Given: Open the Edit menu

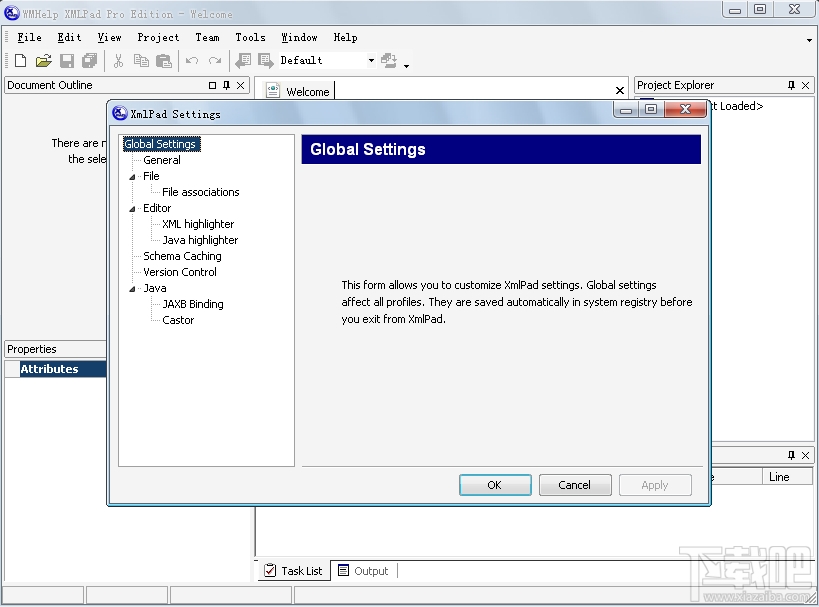Looking at the screenshot, I should [x=69, y=37].
